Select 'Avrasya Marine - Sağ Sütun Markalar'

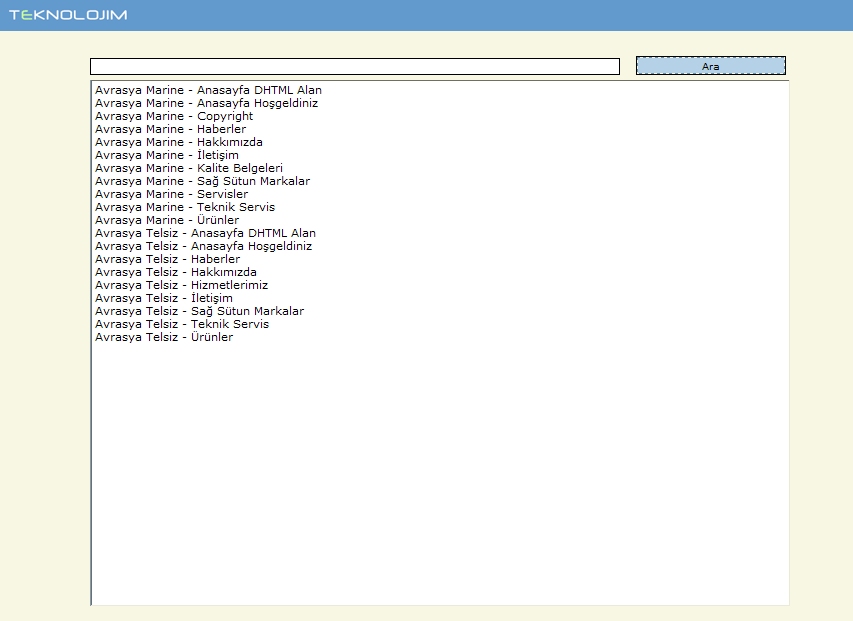[x=202, y=182]
